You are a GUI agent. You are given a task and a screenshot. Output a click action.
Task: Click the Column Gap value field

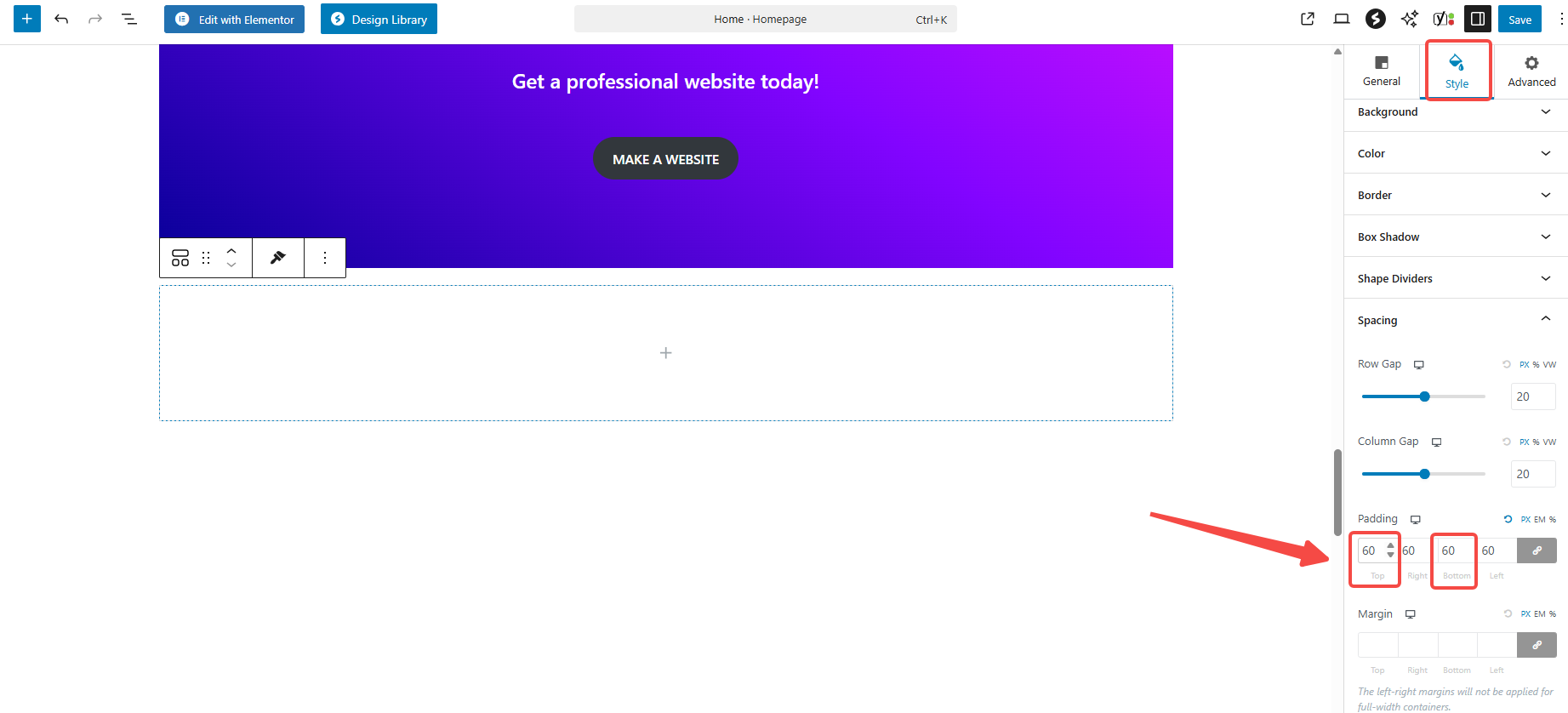(1533, 474)
